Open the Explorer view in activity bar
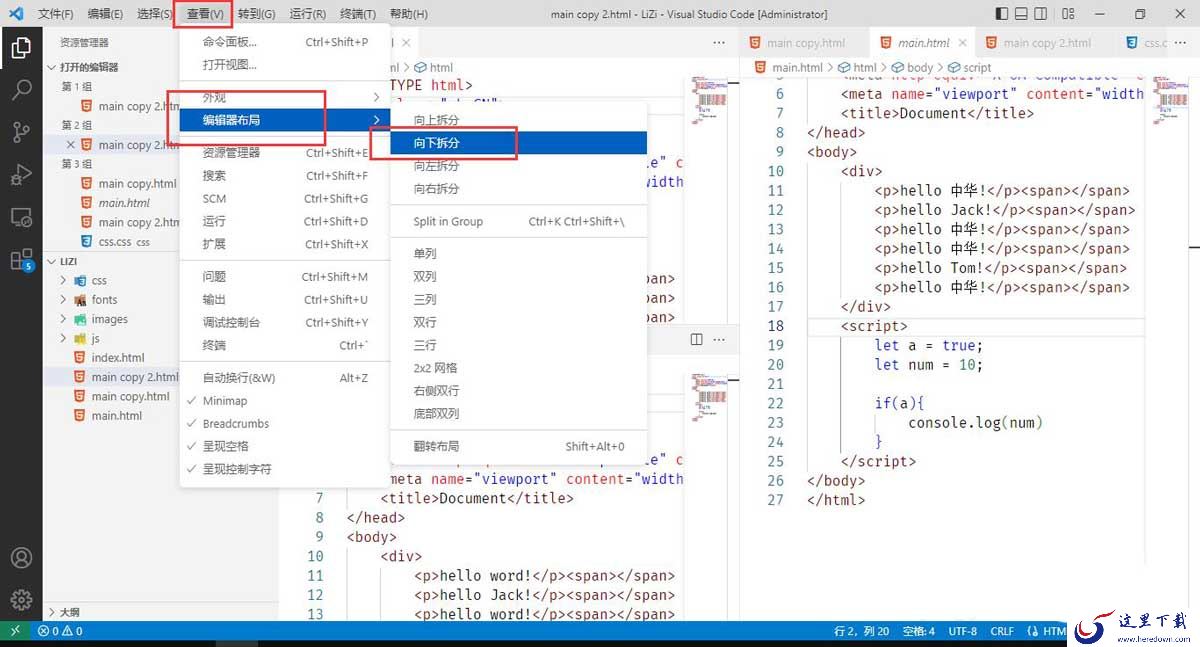Image resolution: width=1200 pixels, height=647 pixels. tap(21, 47)
